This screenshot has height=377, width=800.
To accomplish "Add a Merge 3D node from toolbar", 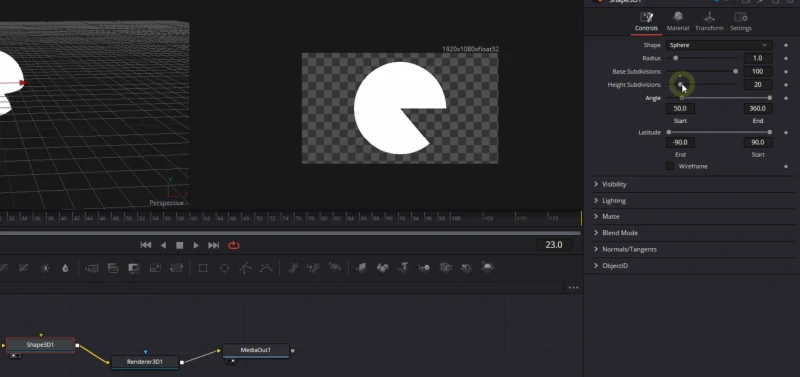I will (424, 267).
